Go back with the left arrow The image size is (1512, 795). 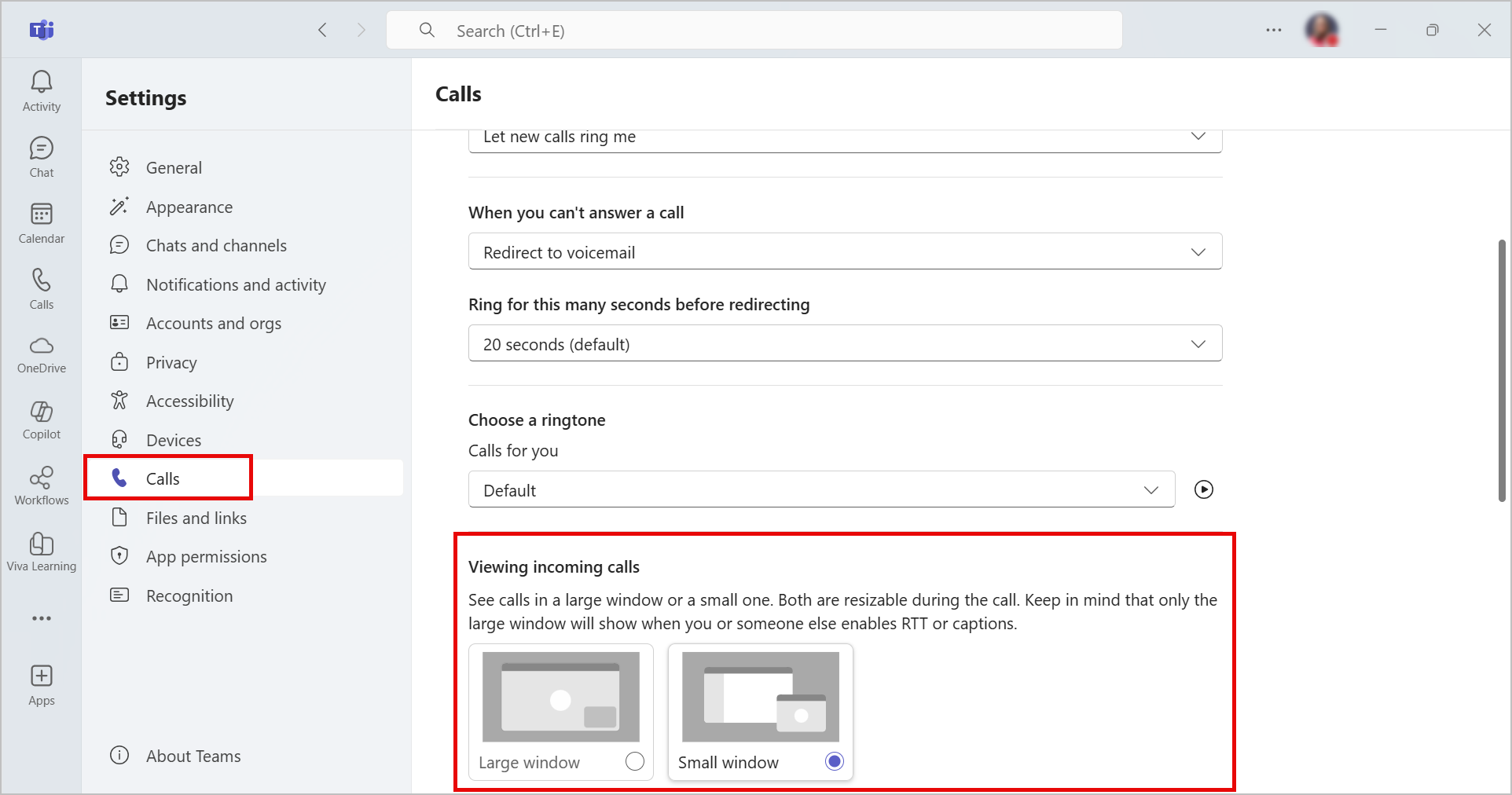322,30
